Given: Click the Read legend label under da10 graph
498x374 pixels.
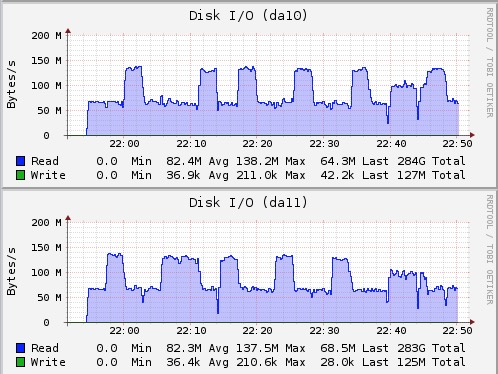Looking at the screenshot, I should pyautogui.click(x=45, y=161).
